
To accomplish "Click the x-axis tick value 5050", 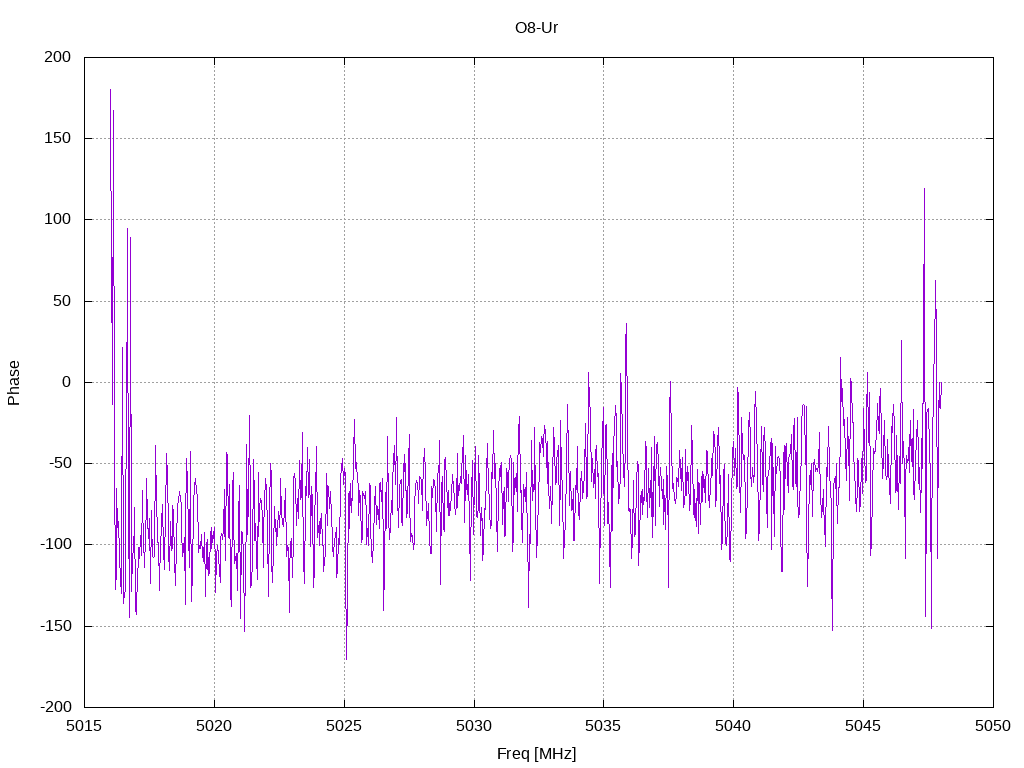I will point(993,726).
